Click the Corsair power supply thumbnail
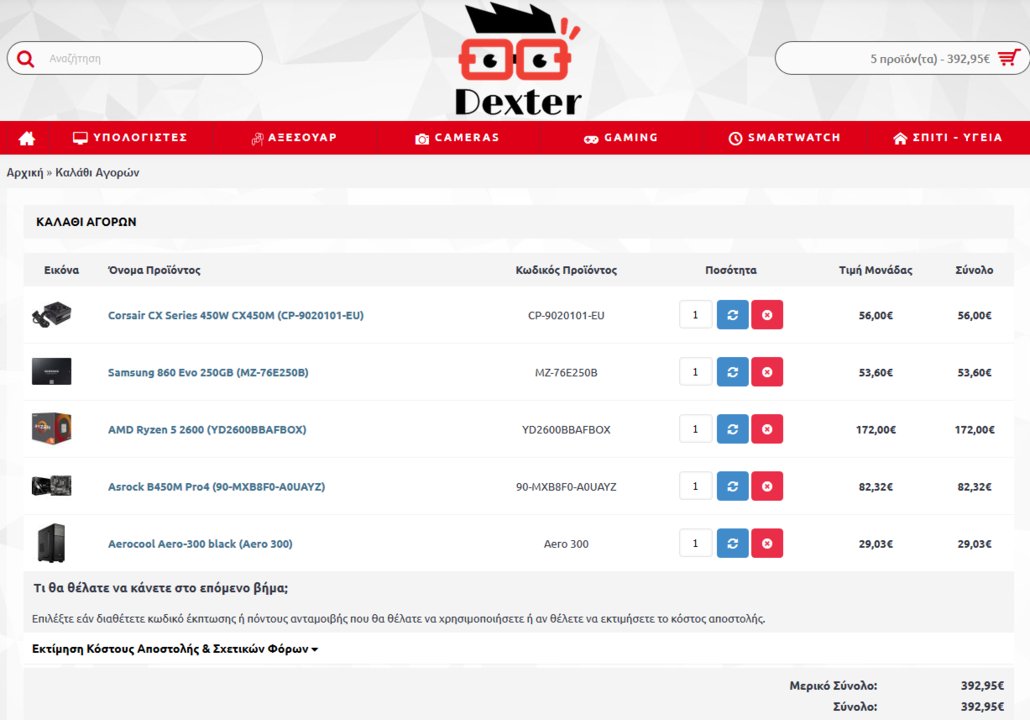Viewport: 1030px width, 720px height. [x=52, y=315]
